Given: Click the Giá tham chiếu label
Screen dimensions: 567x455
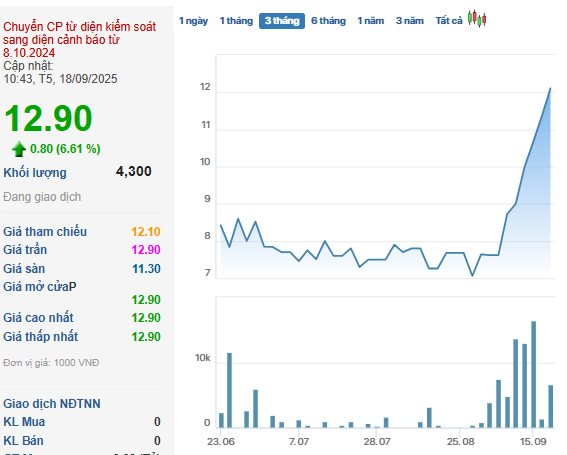Looking at the screenshot, I should point(45,231).
